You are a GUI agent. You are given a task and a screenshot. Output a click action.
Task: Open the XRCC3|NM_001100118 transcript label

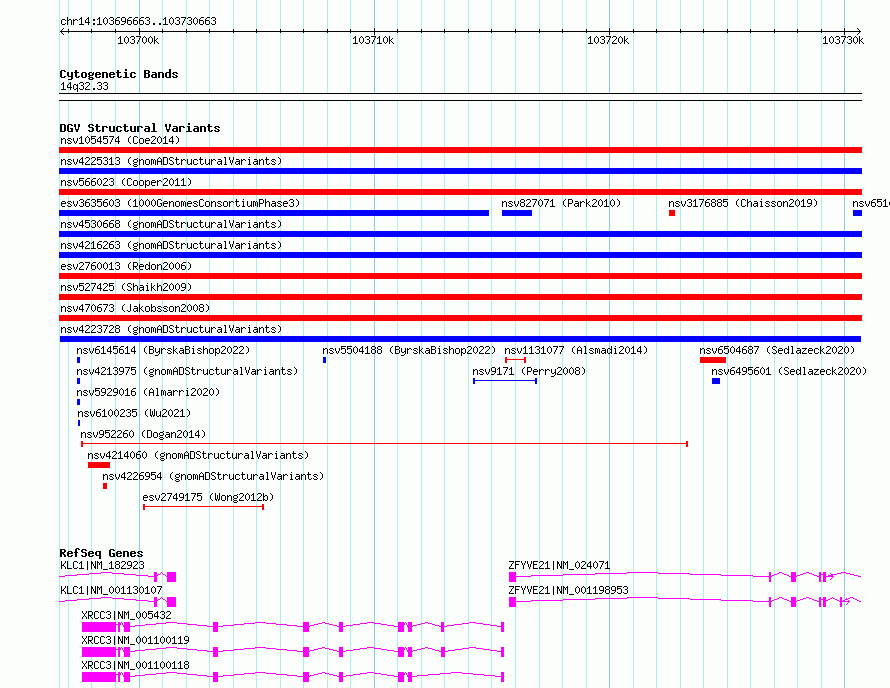point(135,665)
